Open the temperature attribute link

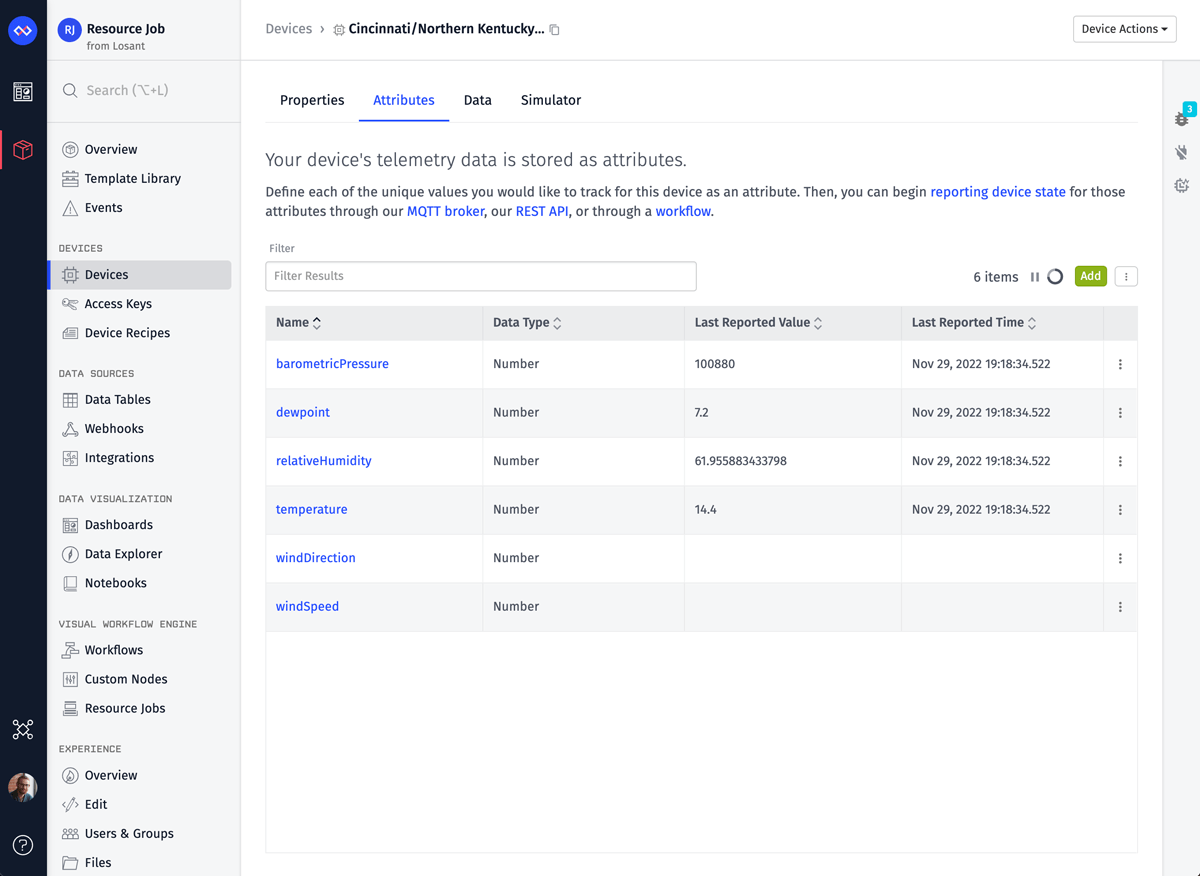click(312, 510)
